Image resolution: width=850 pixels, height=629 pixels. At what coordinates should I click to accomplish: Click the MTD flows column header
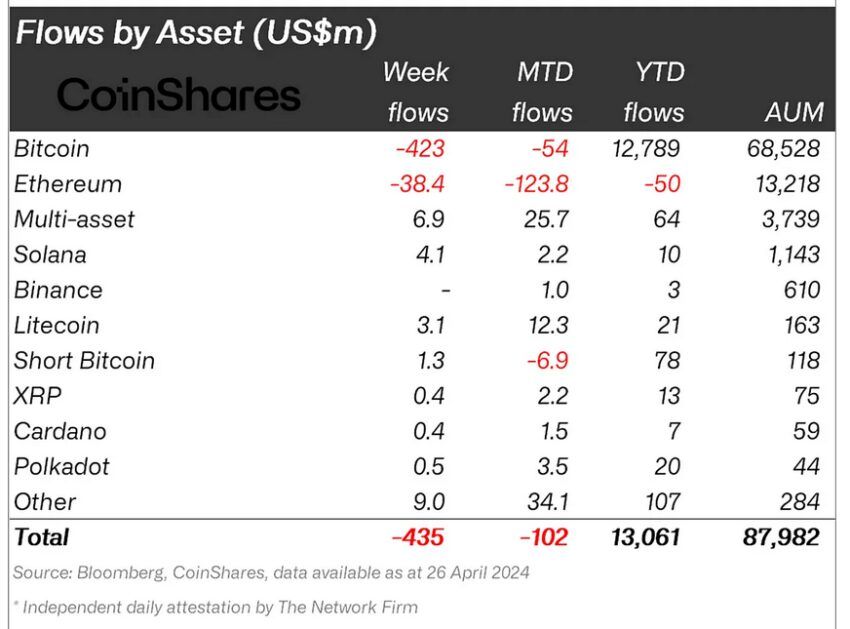pyautogui.click(x=542, y=92)
